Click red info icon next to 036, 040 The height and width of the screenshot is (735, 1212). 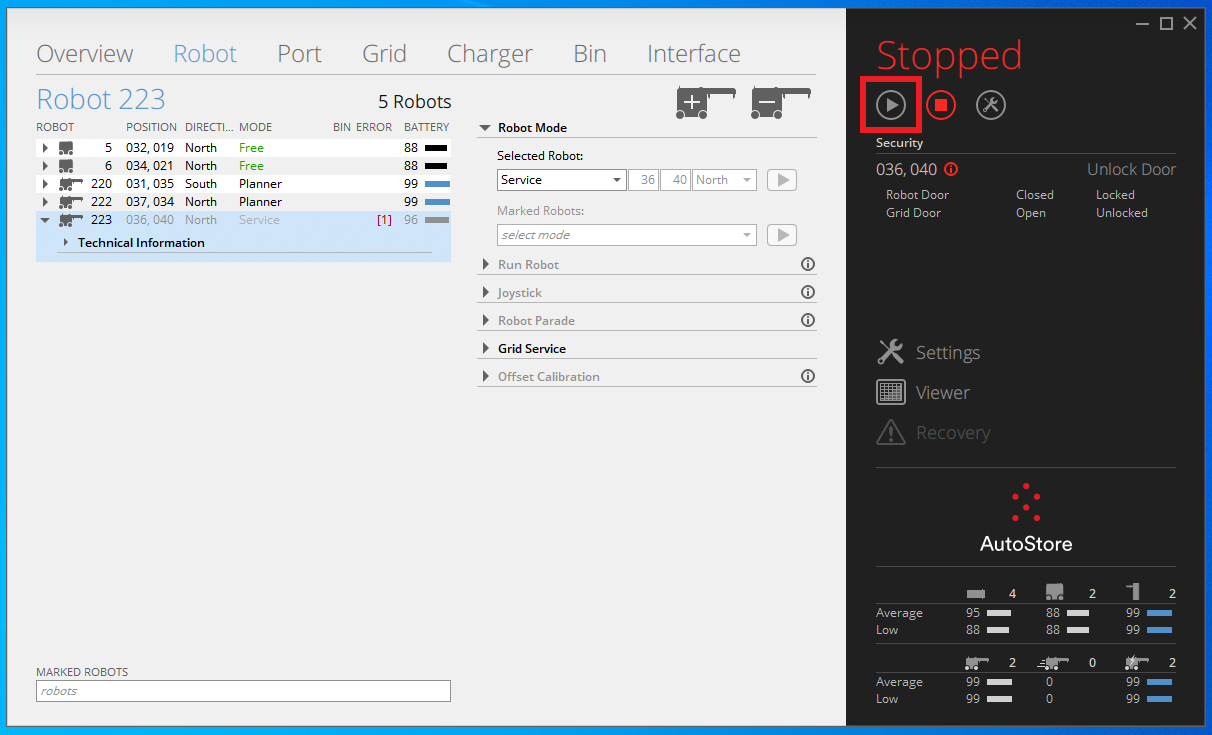(x=951, y=170)
